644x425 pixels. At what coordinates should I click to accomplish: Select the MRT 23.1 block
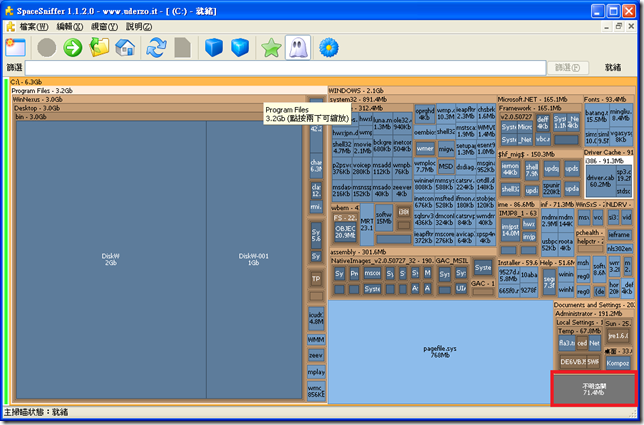tap(367, 224)
